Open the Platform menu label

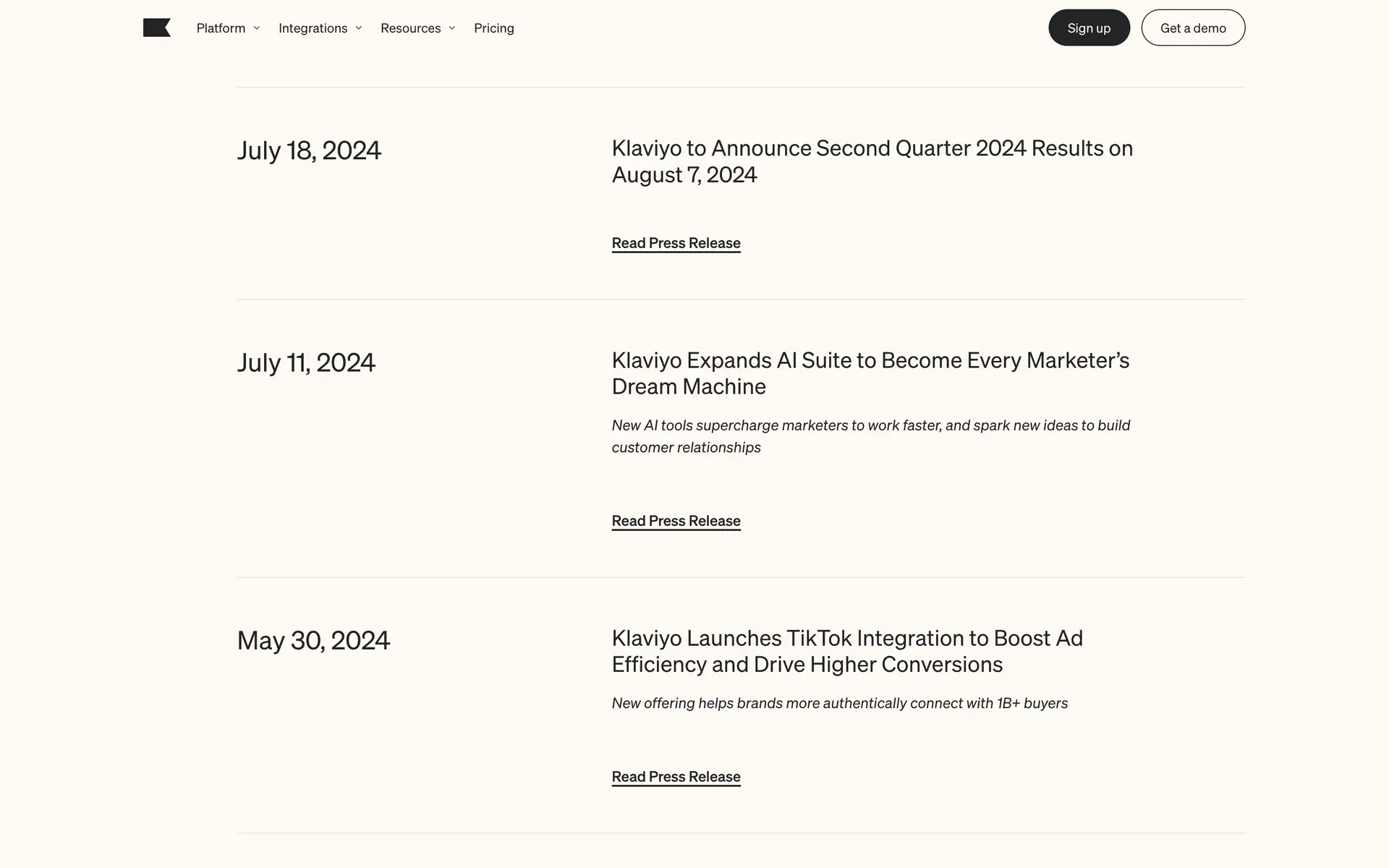tap(221, 28)
